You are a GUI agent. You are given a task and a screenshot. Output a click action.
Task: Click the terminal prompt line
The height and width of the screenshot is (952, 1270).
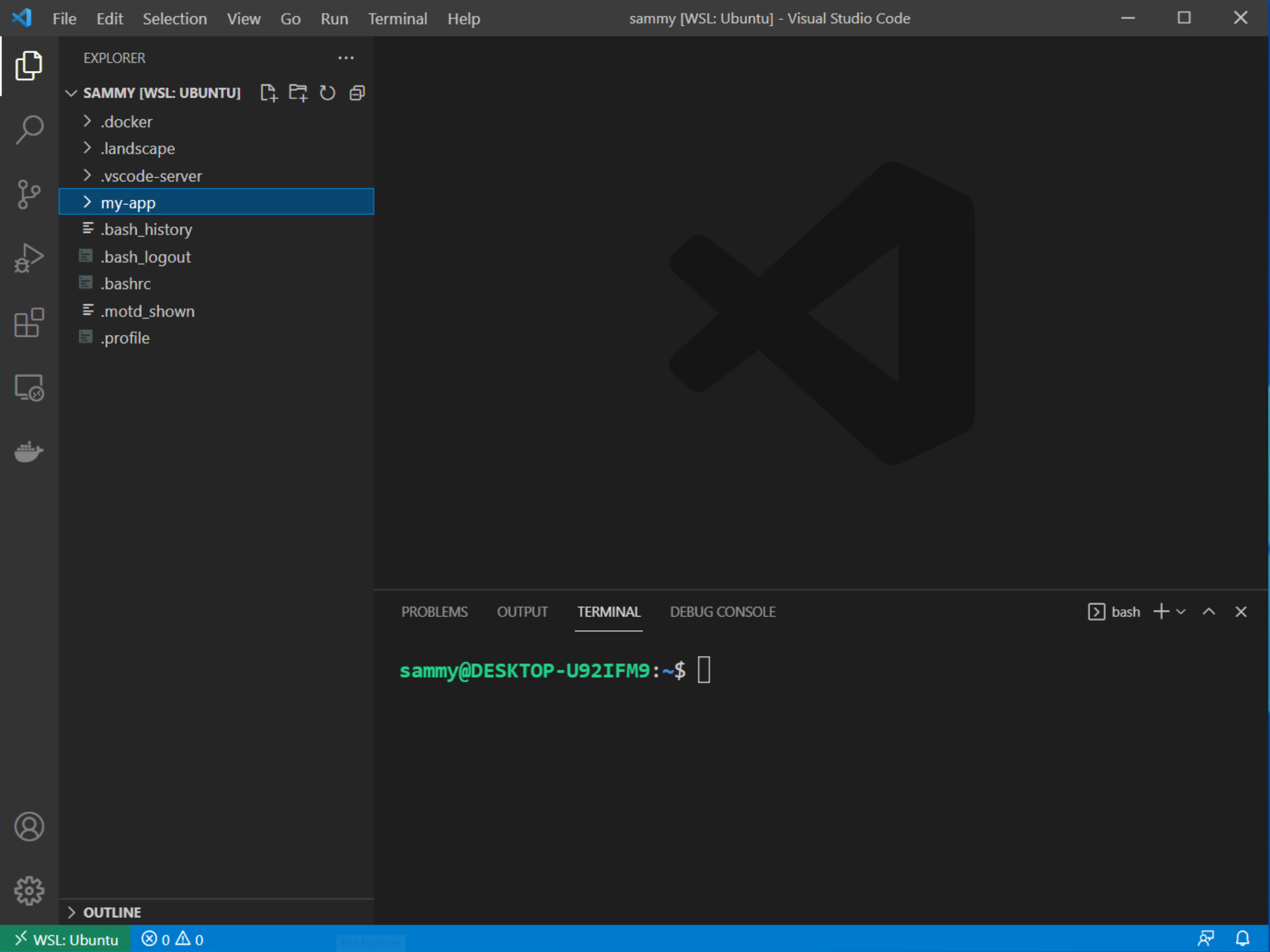coord(555,670)
